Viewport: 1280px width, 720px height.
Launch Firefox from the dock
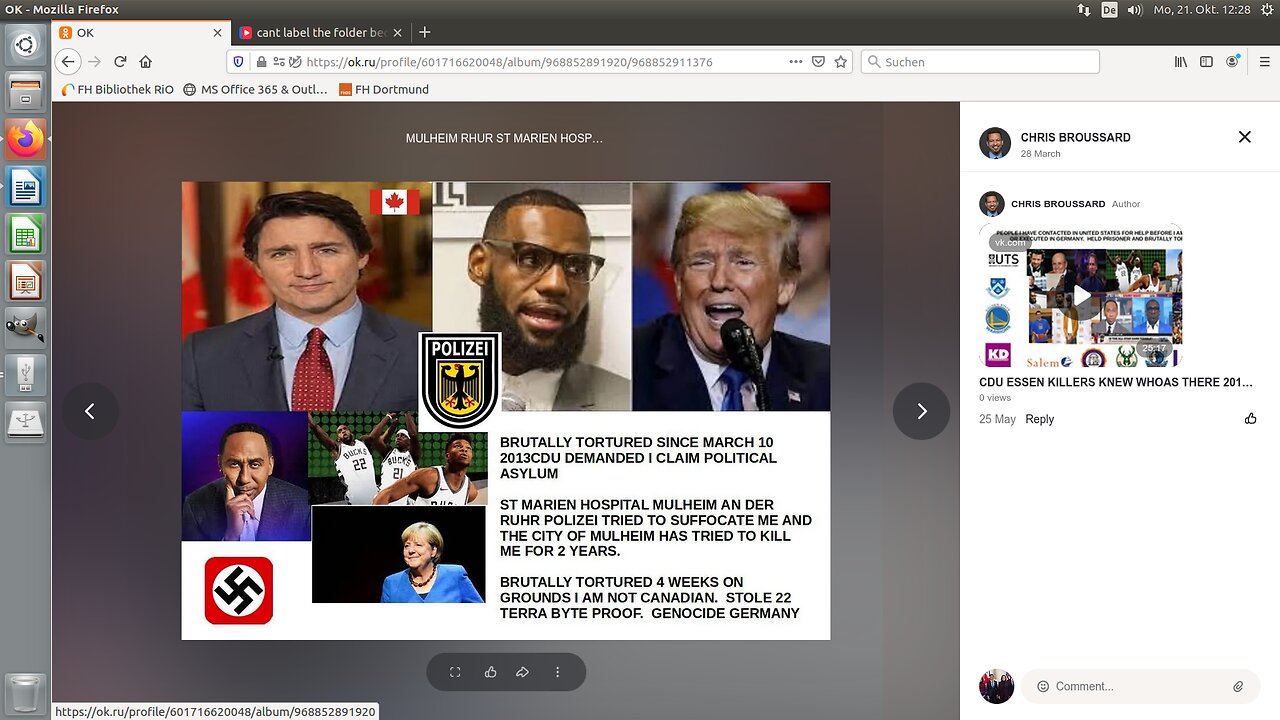(x=25, y=139)
